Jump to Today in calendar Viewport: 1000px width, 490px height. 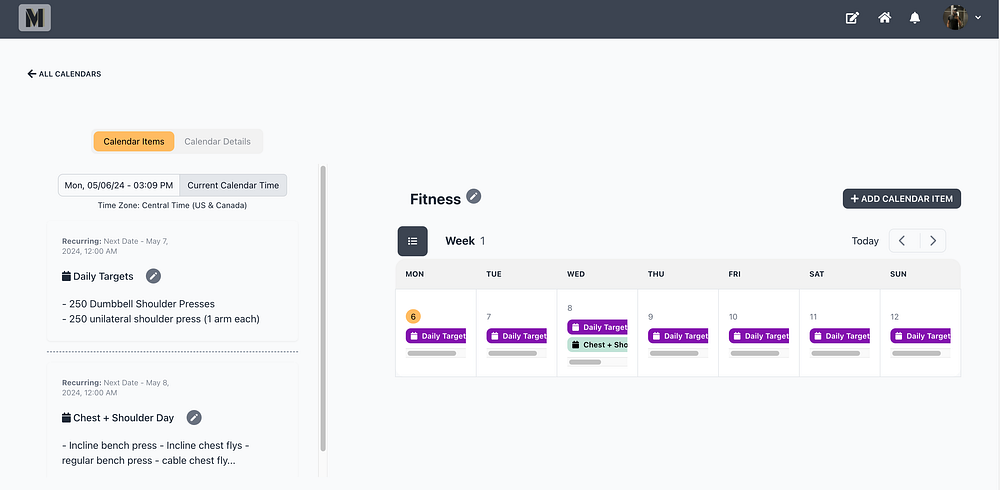pyautogui.click(x=865, y=241)
